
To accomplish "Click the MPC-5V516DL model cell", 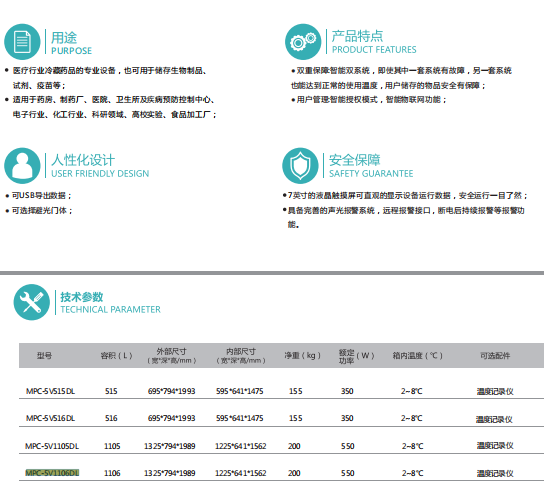I will coord(50,418).
